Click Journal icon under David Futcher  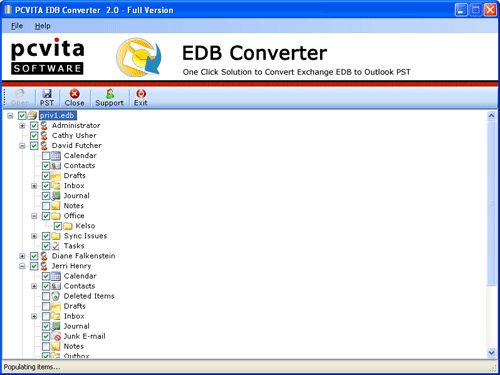56,196
